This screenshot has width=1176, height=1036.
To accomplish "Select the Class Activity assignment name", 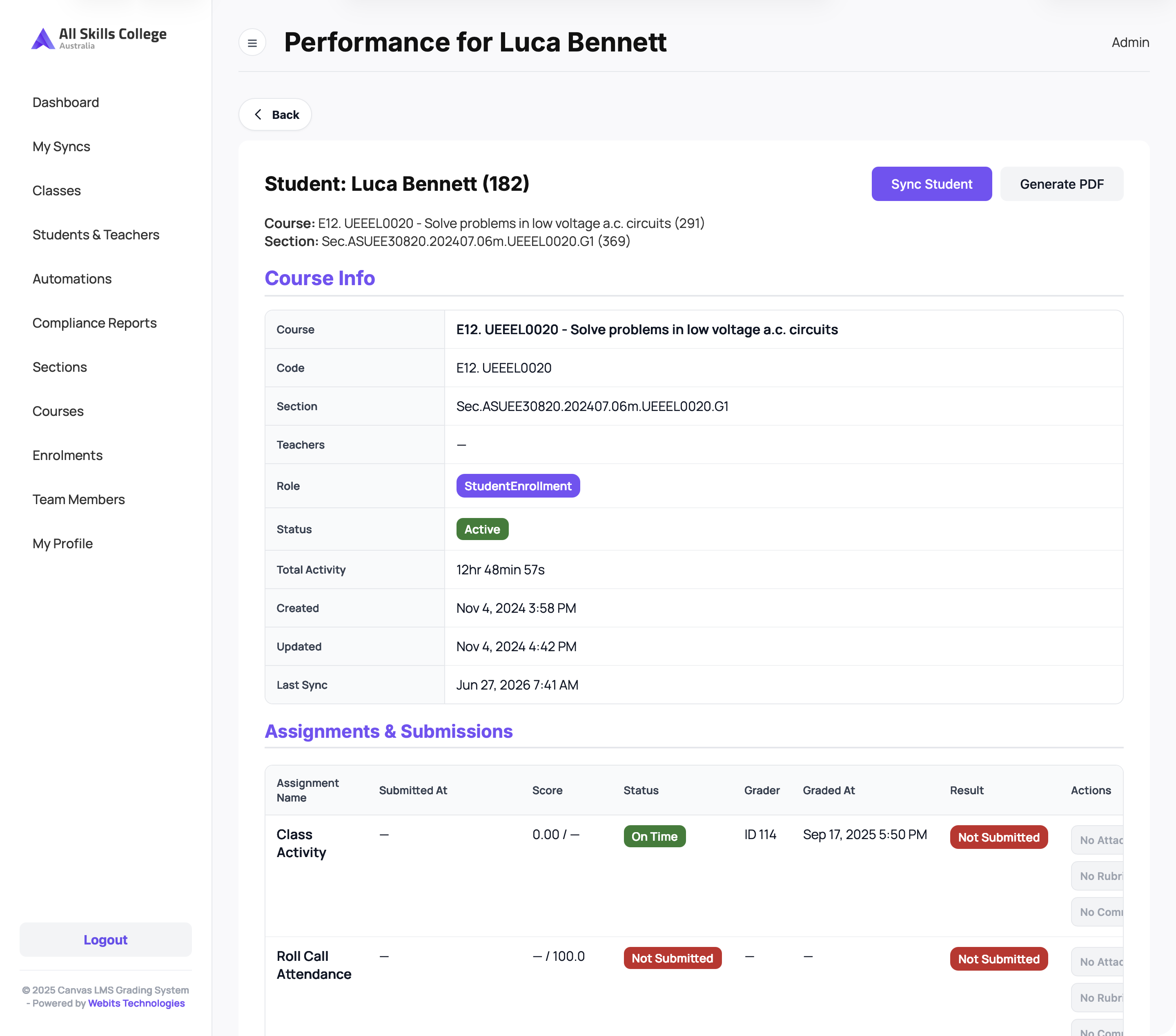I will (301, 844).
